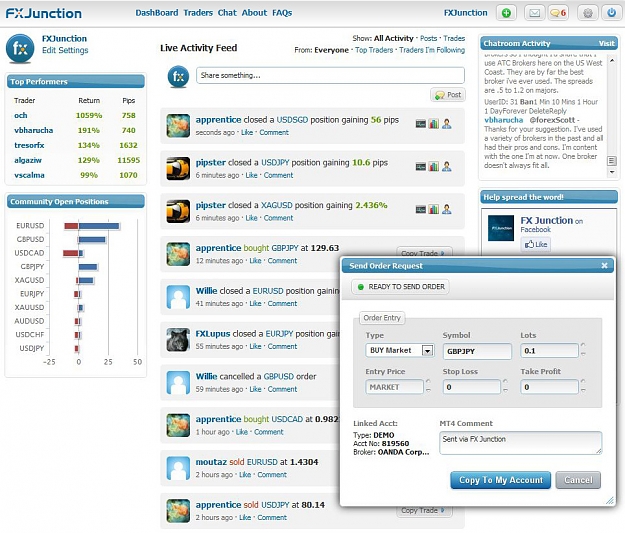Open trade terminal icon for USDJPY row
Viewport: 625px width, 533px height.
pos(421,167)
